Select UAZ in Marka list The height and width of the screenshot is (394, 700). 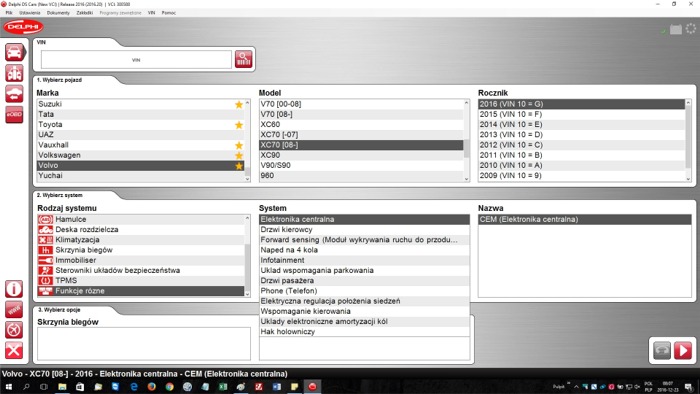pos(140,135)
